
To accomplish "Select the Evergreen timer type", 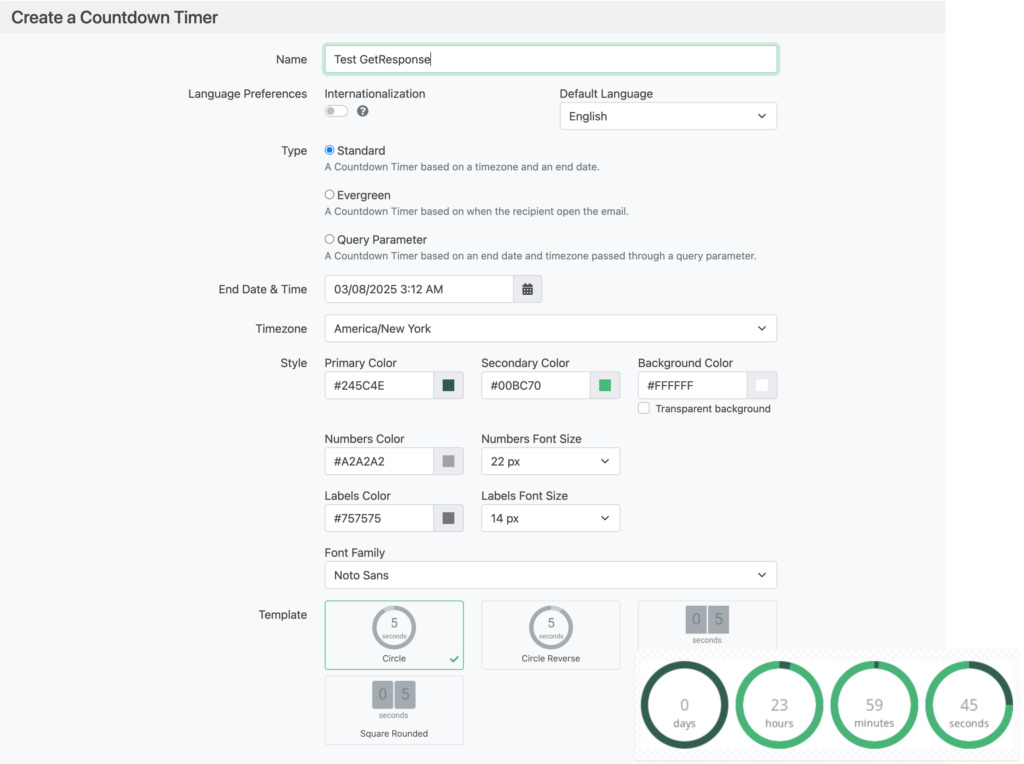I will click(329, 195).
